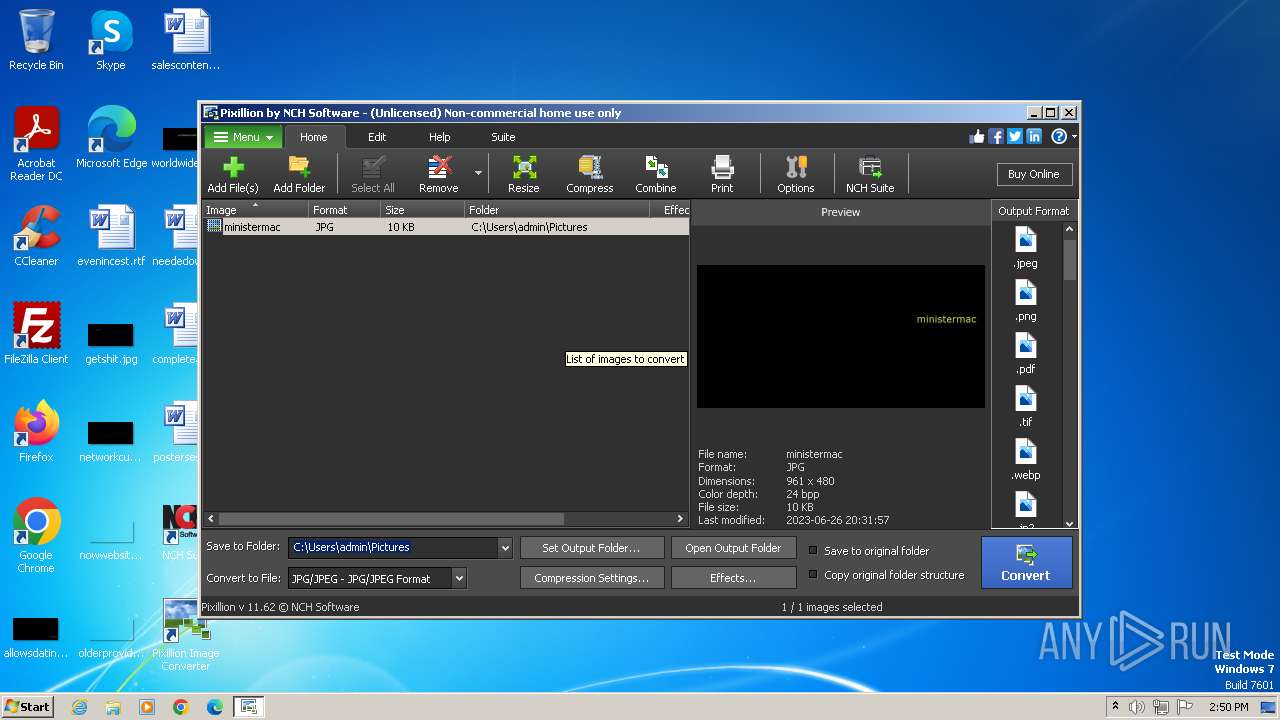Sort by the Size column header
This screenshot has width=1280, height=720.
coord(423,210)
